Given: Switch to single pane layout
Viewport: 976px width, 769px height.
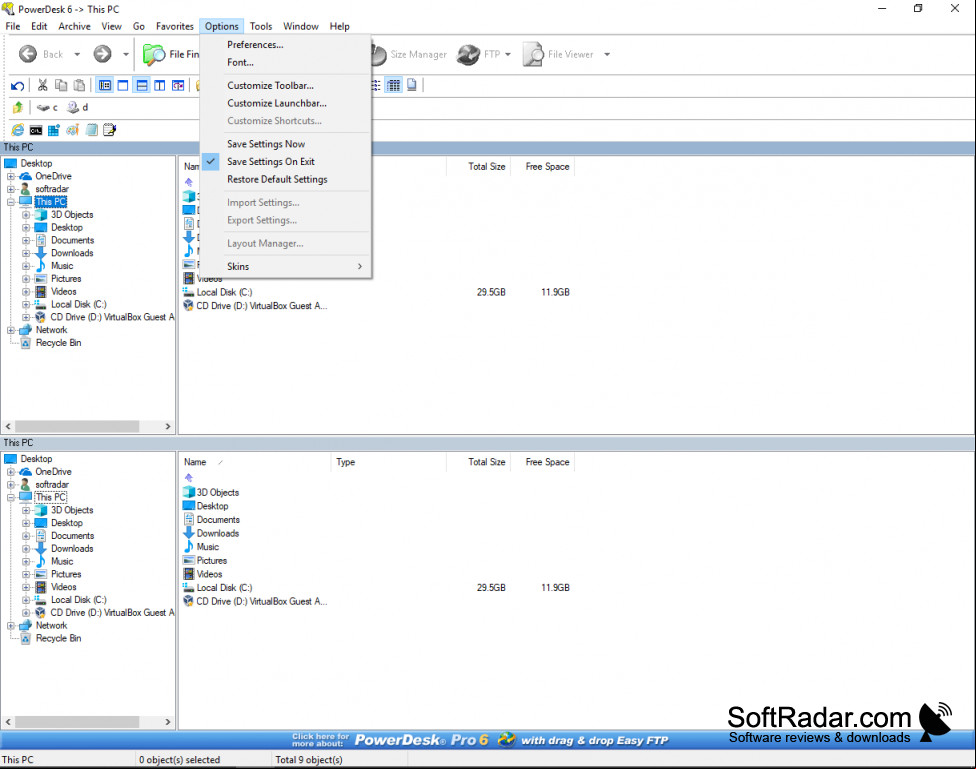Looking at the screenshot, I should point(123,85).
